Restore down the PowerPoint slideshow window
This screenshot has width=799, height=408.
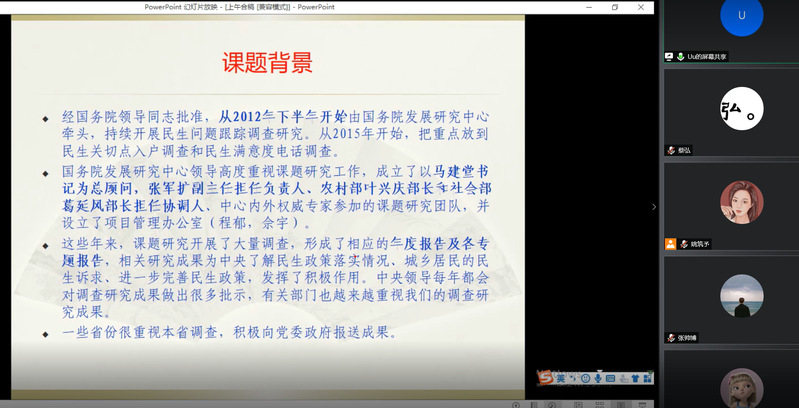click(615, 7)
